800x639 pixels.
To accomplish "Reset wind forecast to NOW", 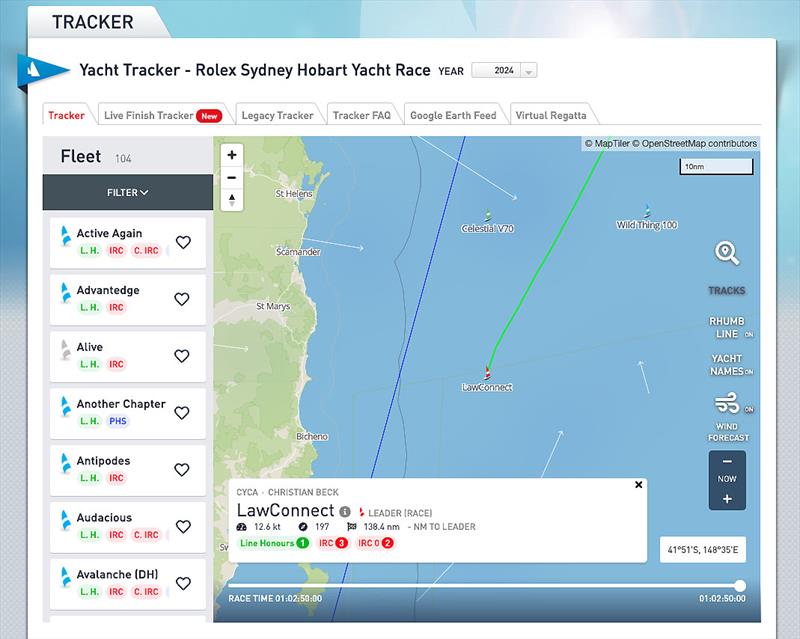I will (727, 479).
